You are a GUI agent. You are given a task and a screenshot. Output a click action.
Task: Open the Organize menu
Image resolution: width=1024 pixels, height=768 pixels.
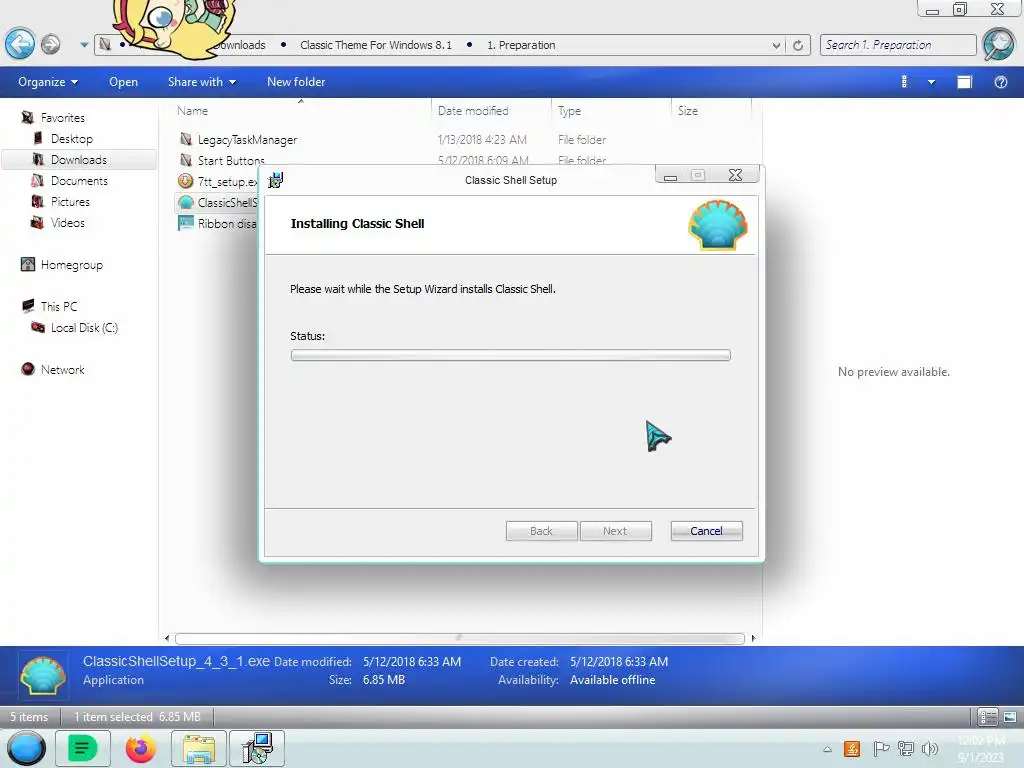tap(48, 82)
